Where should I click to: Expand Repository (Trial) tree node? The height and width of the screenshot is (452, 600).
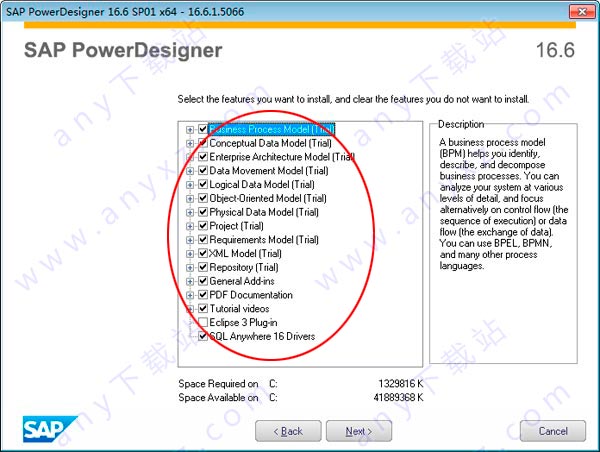(190, 268)
